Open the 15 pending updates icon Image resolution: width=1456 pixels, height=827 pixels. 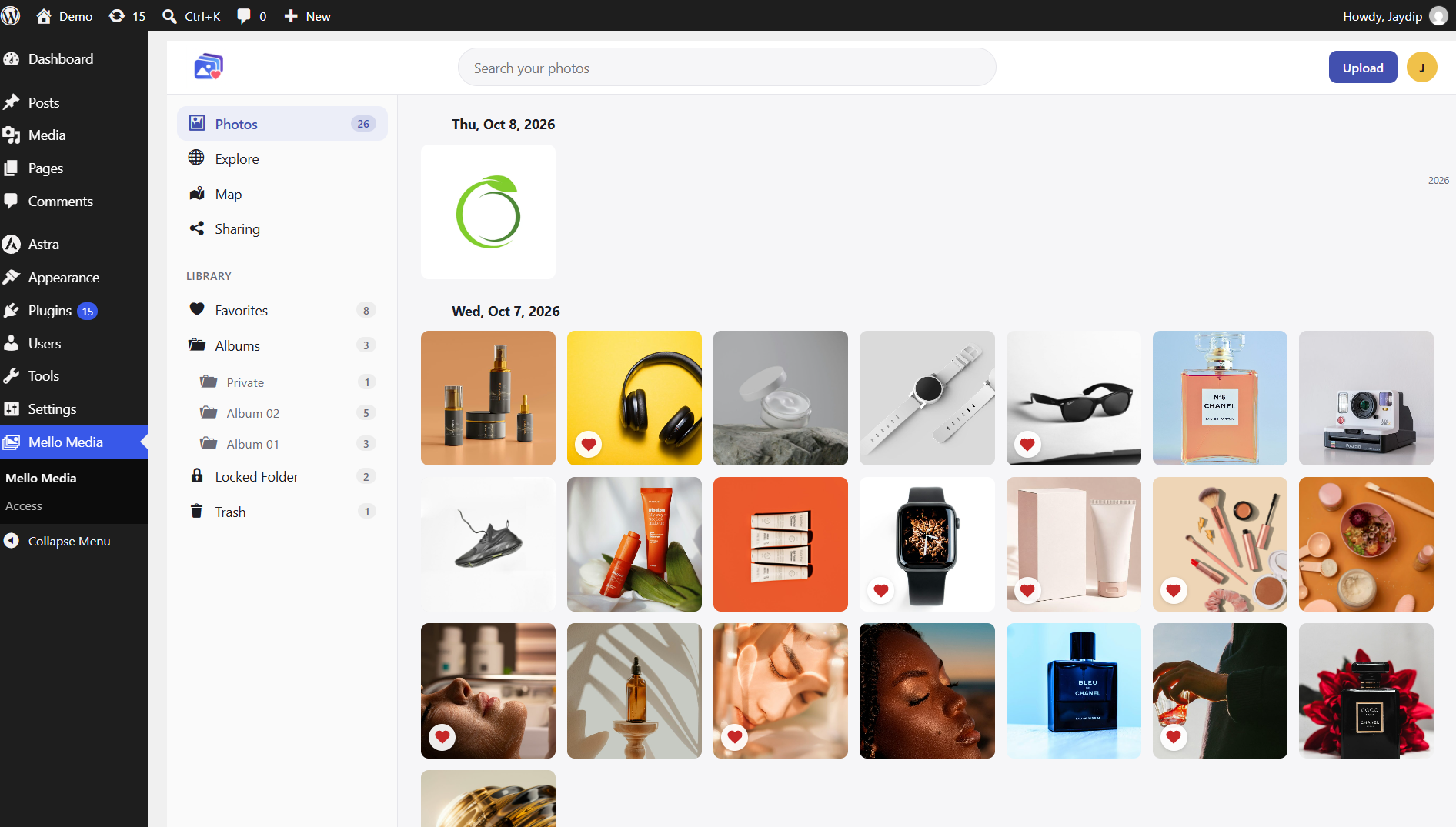[x=117, y=16]
